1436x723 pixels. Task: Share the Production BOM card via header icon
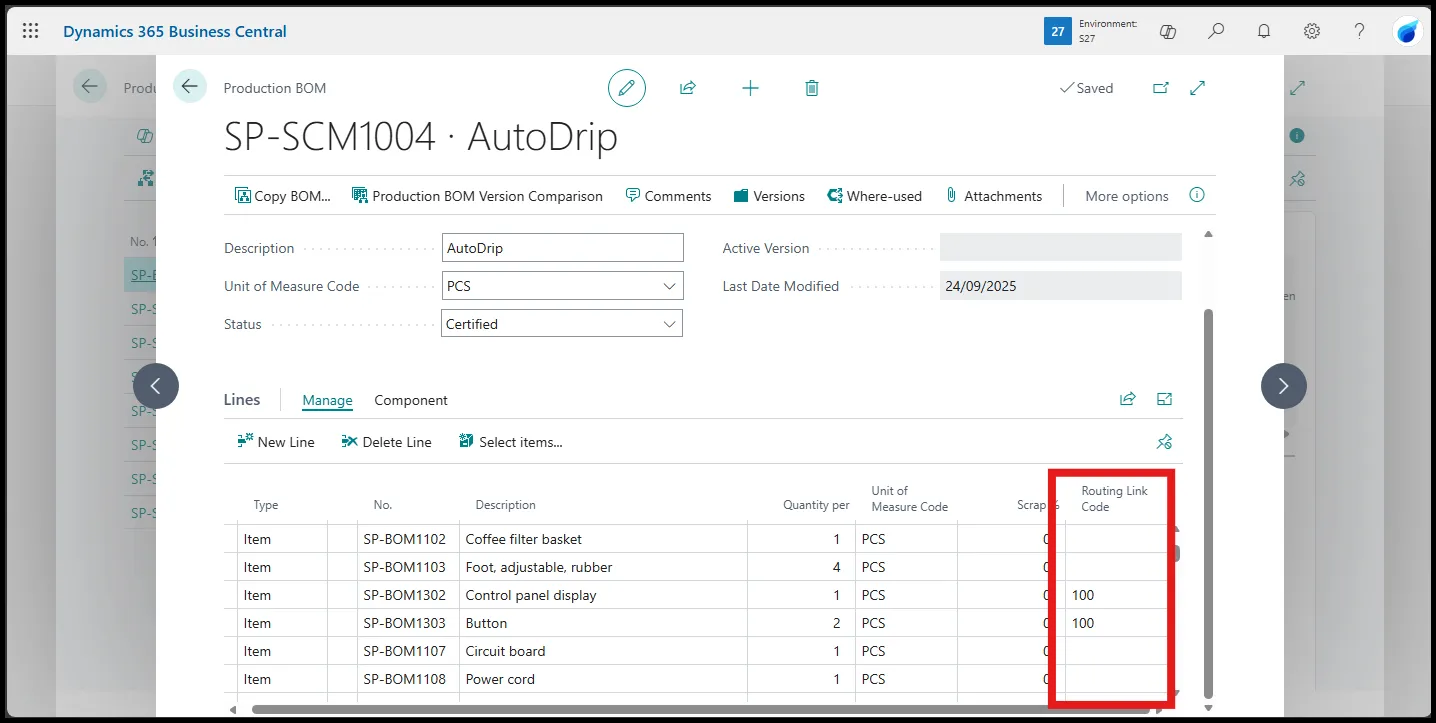click(688, 88)
